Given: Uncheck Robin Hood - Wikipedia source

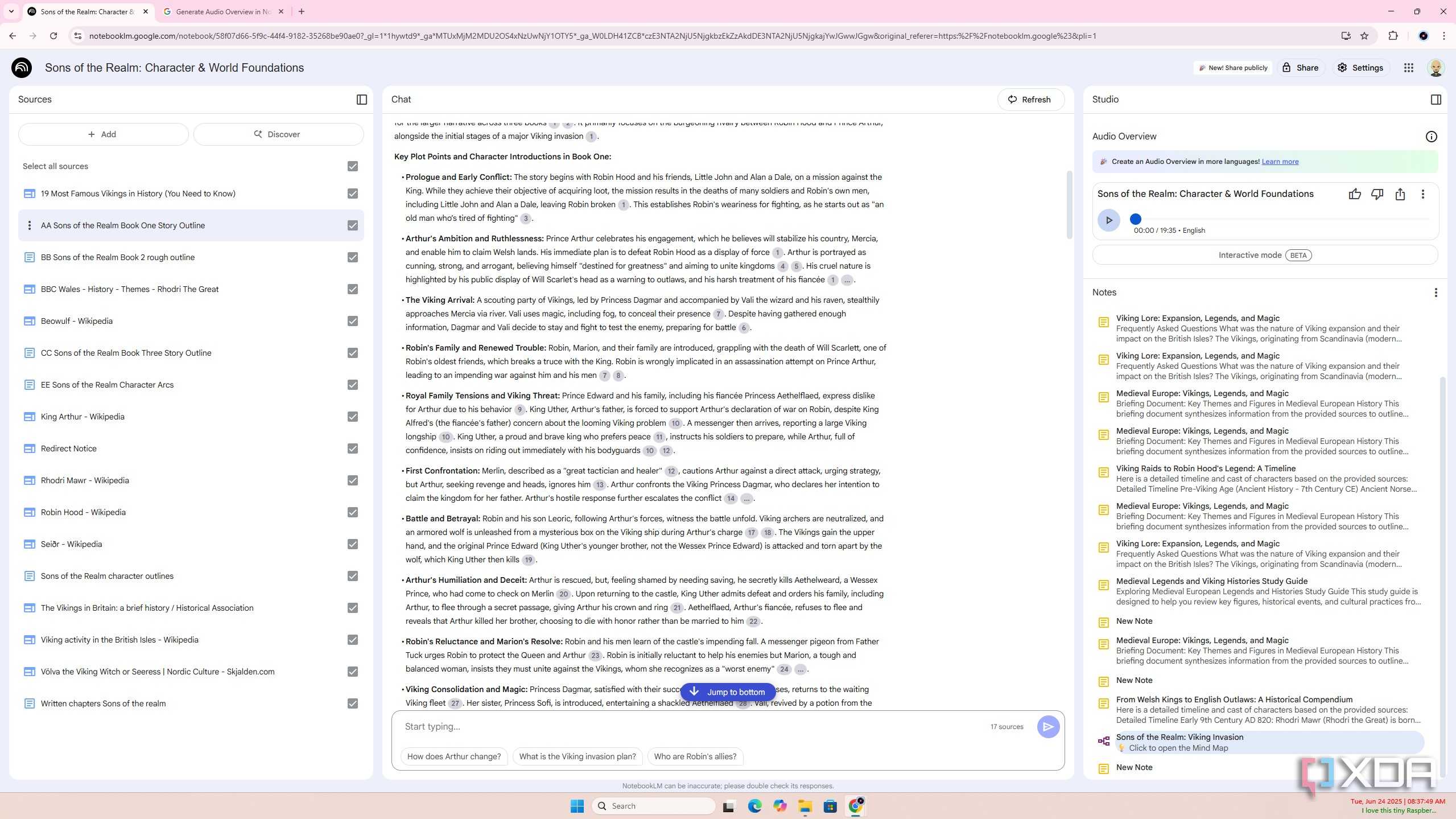Looking at the screenshot, I should (x=353, y=512).
